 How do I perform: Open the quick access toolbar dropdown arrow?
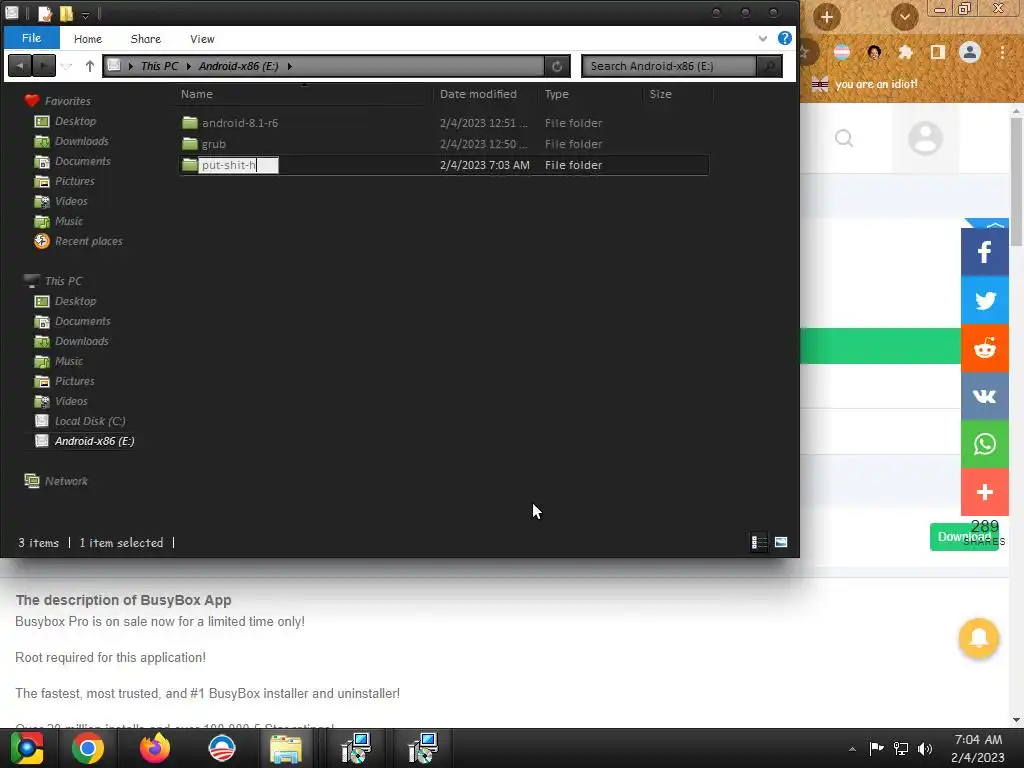pos(85,14)
